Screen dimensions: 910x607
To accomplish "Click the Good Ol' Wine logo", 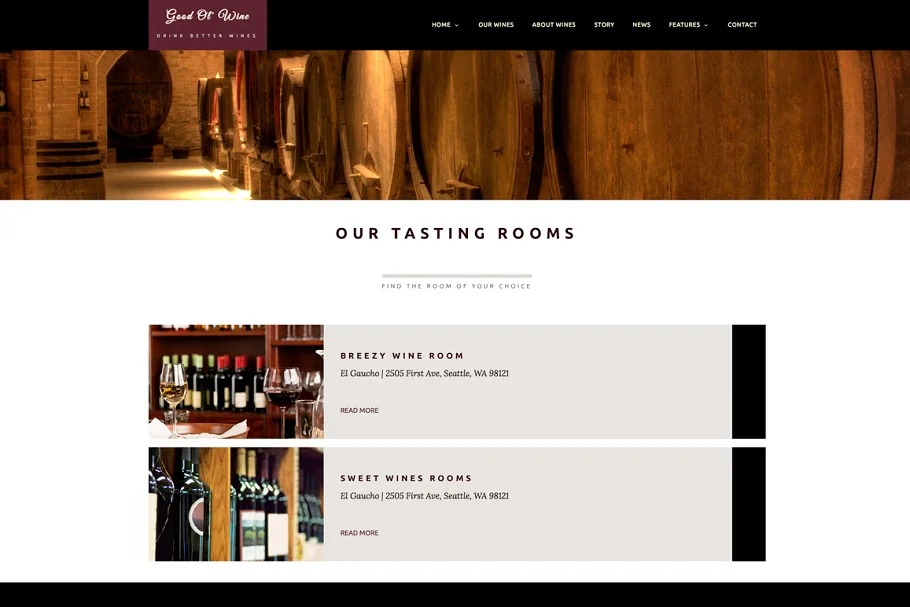I will 208,24.
